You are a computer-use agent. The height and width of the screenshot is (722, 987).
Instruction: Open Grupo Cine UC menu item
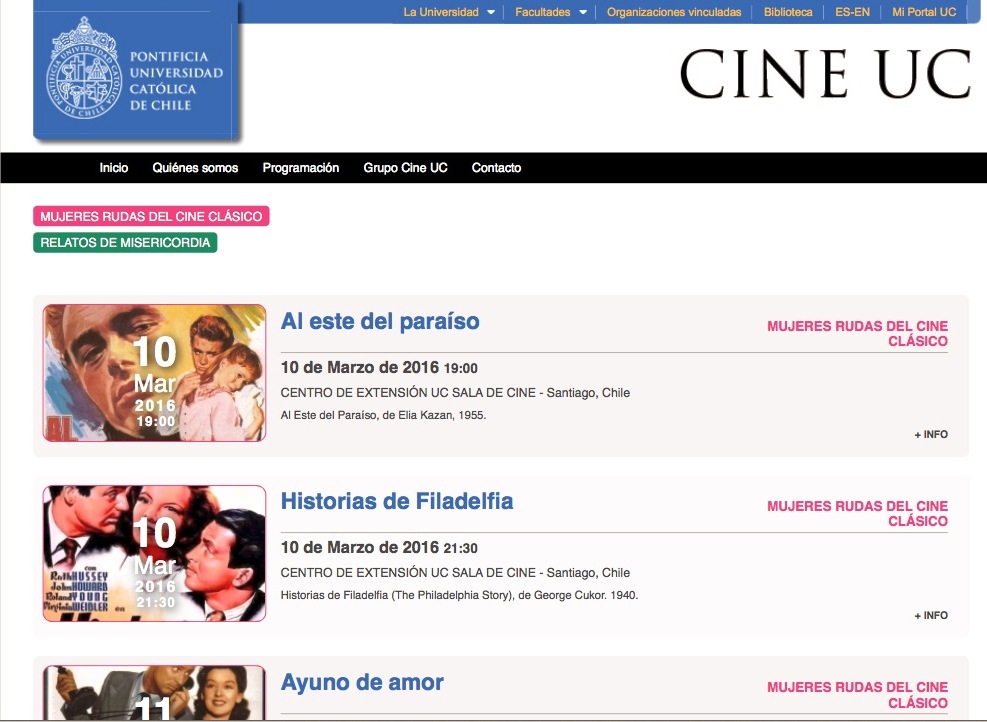coord(405,168)
